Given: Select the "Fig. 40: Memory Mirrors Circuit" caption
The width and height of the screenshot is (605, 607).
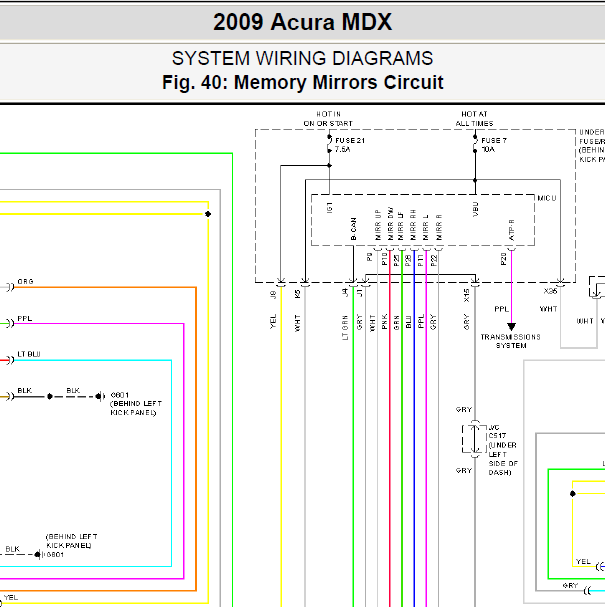Looking at the screenshot, I should point(302,82).
